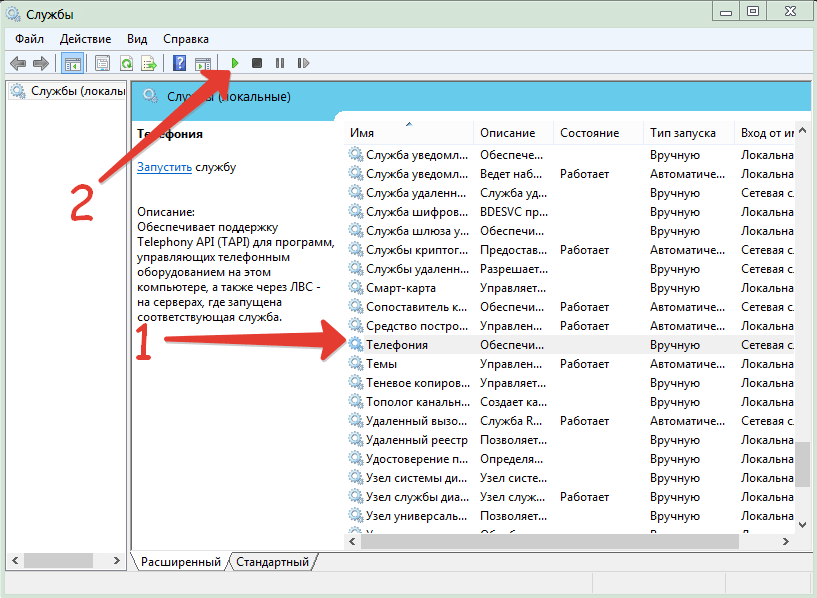Toggle the Show/Hide Console Tree icon
The width and height of the screenshot is (817, 598).
click(x=72, y=63)
